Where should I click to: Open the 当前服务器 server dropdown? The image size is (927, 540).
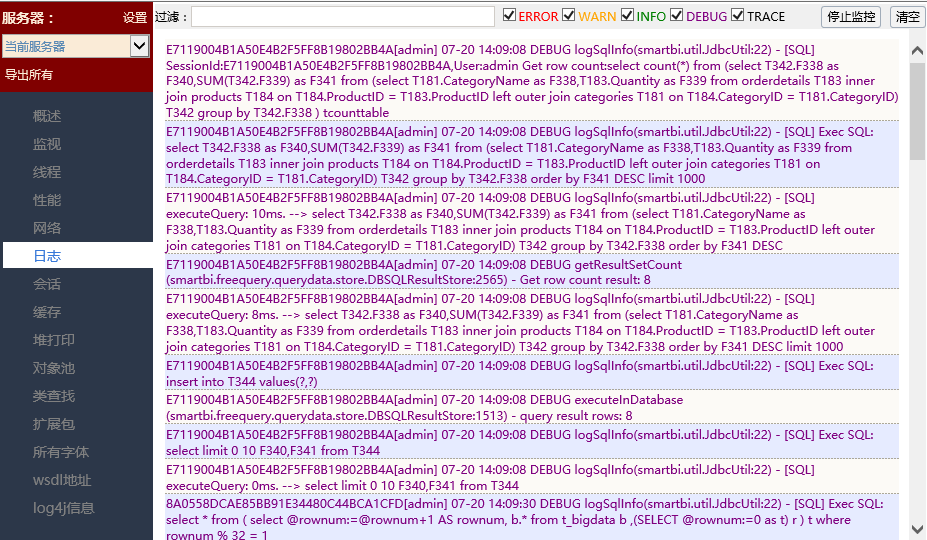click(76, 46)
